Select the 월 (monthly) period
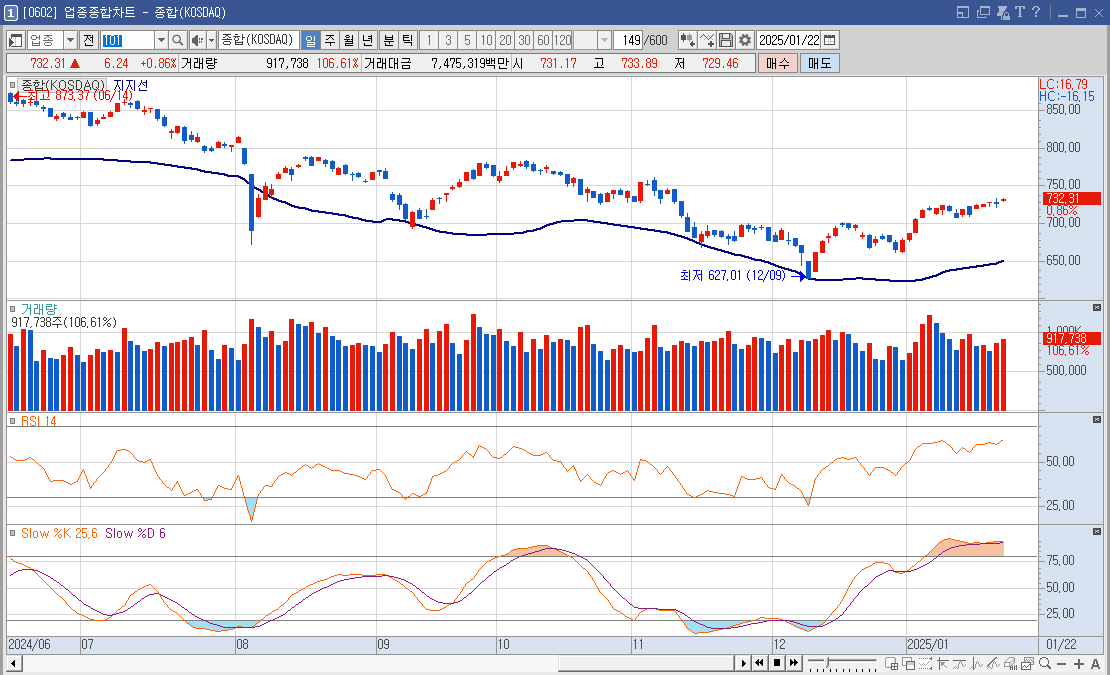This screenshot has width=1110, height=675. 348,40
